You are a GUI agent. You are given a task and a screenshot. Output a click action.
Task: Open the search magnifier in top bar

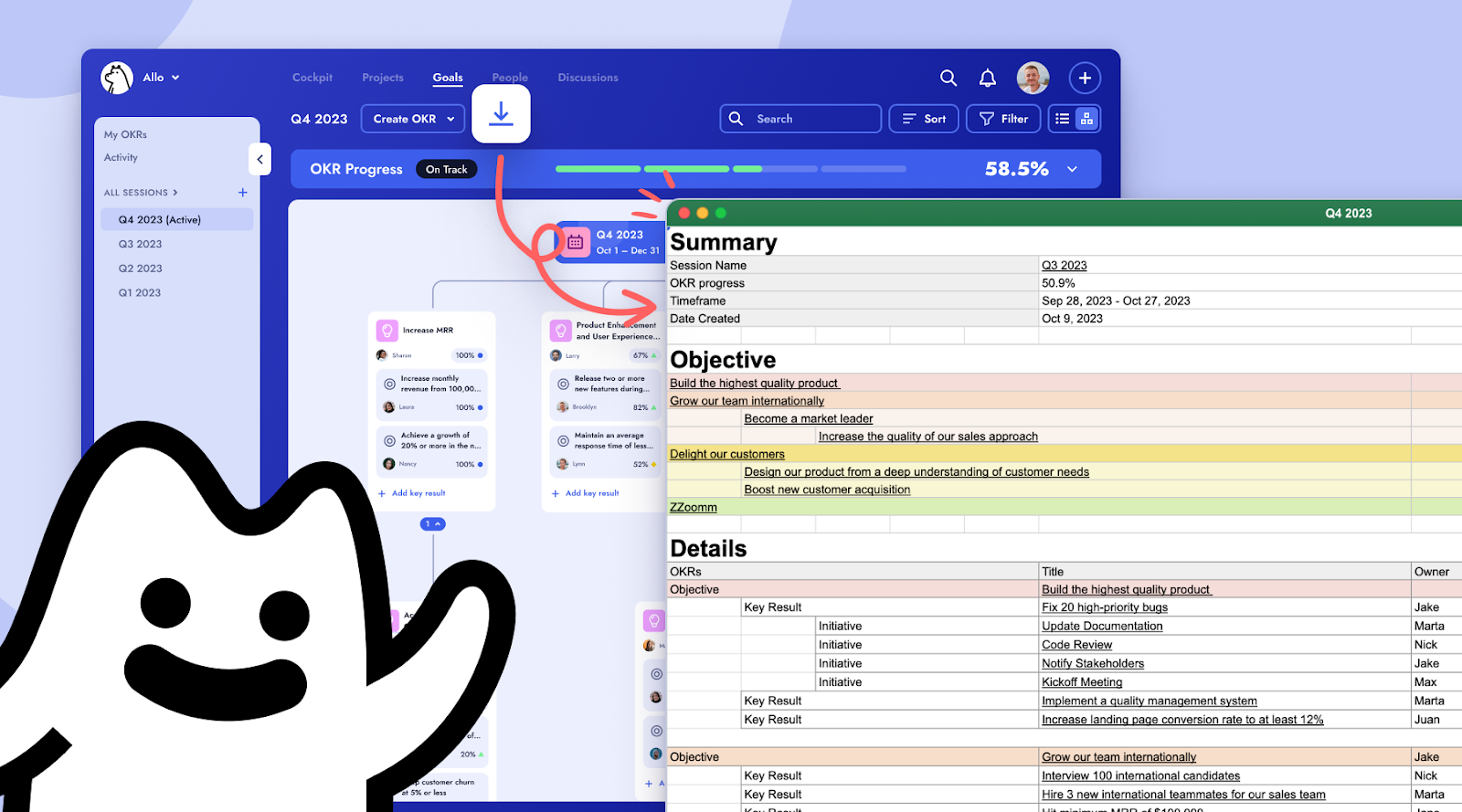tap(948, 79)
